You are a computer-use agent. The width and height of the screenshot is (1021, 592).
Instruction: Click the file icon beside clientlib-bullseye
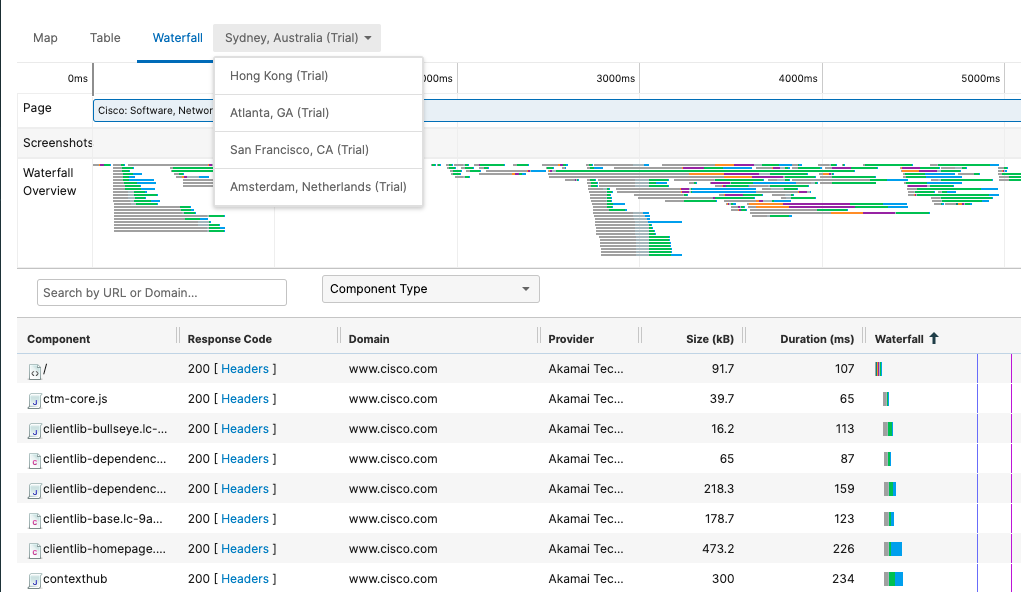(35, 430)
